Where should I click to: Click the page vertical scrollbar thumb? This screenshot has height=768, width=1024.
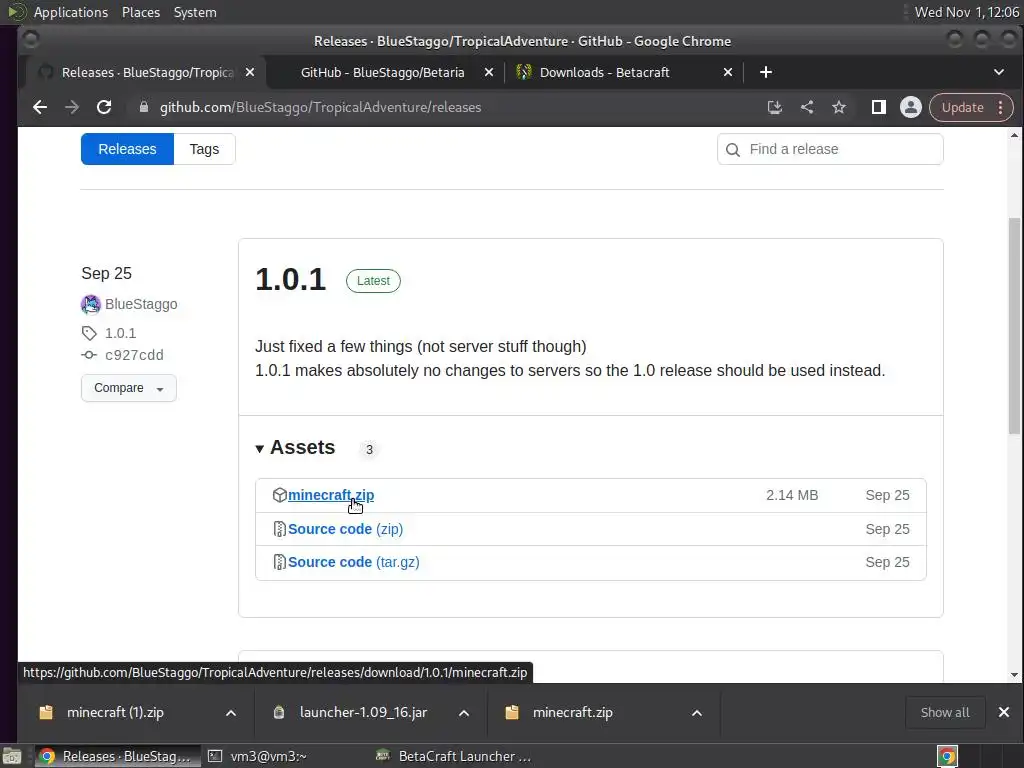tap(1014, 325)
